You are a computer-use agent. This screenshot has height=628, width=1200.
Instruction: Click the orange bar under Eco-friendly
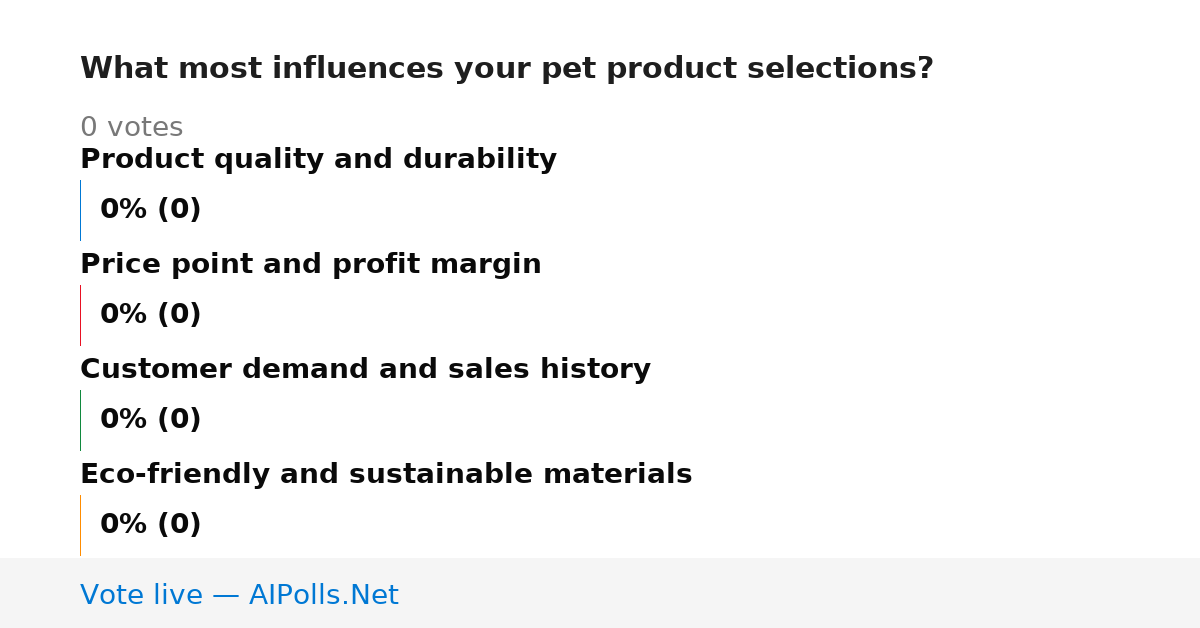pyautogui.click(x=80, y=525)
